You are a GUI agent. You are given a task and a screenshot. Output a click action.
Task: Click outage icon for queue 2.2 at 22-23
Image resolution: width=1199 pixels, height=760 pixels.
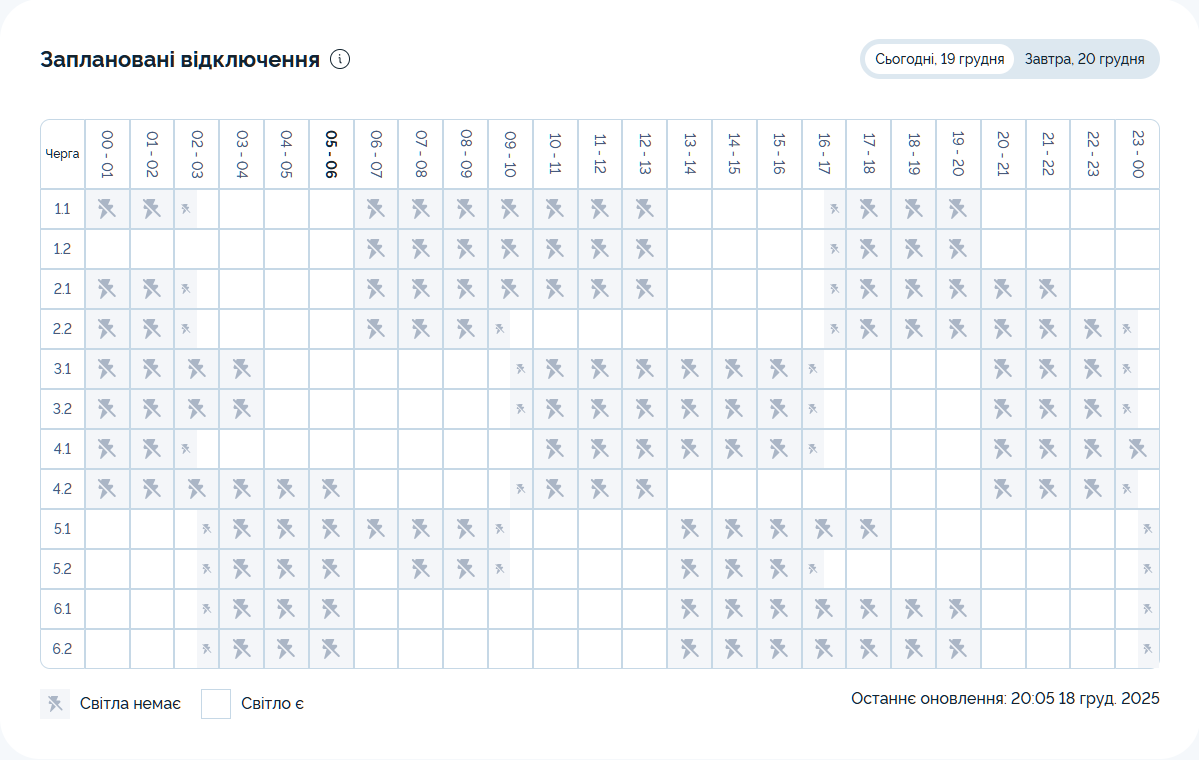1092,329
